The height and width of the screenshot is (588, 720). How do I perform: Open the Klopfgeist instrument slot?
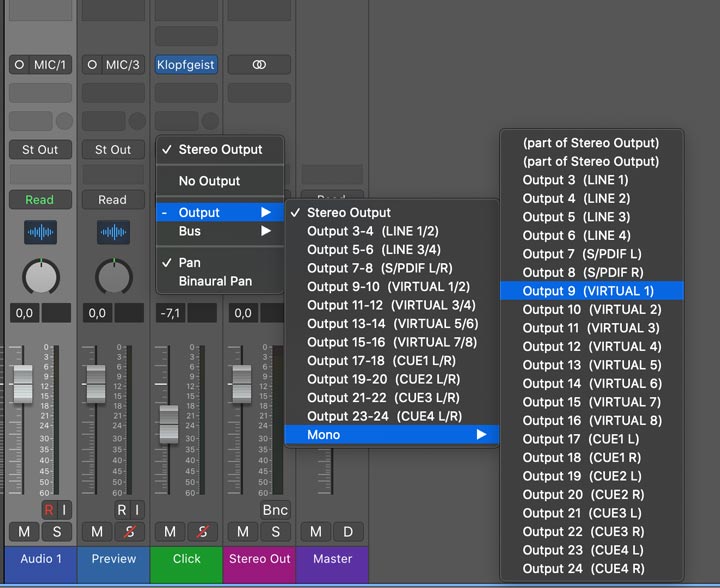pyautogui.click(x=186, y=65)
